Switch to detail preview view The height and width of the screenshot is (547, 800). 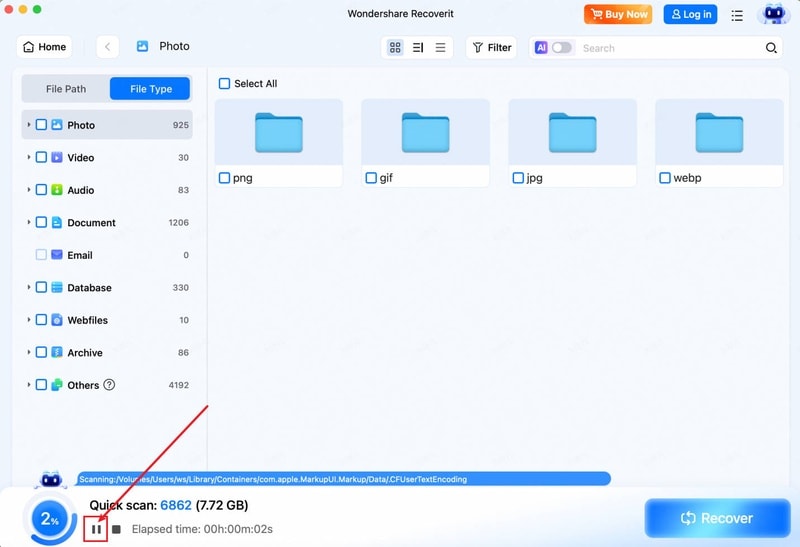point(418,47)
